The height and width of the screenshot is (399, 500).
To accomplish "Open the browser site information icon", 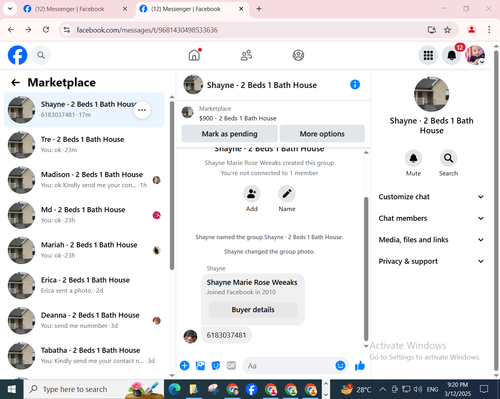I will pyautogui.click(x=67, y=30).
